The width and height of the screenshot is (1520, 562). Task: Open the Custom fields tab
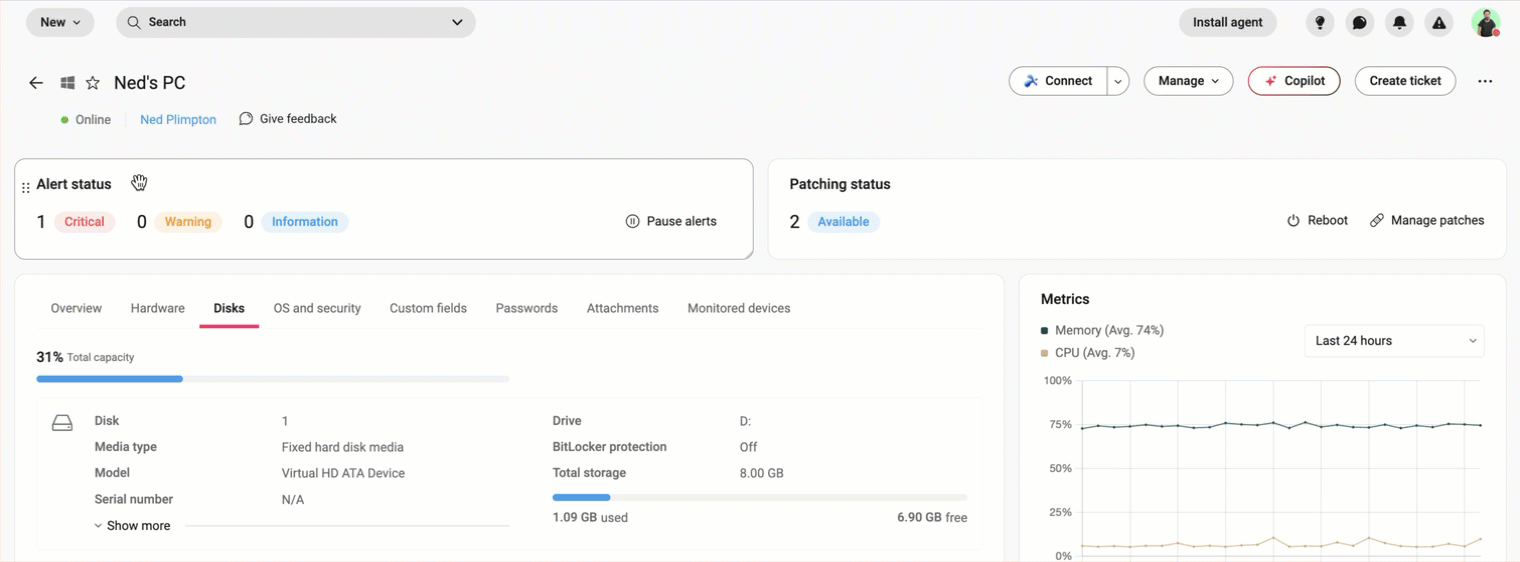[x=428, y=308]
